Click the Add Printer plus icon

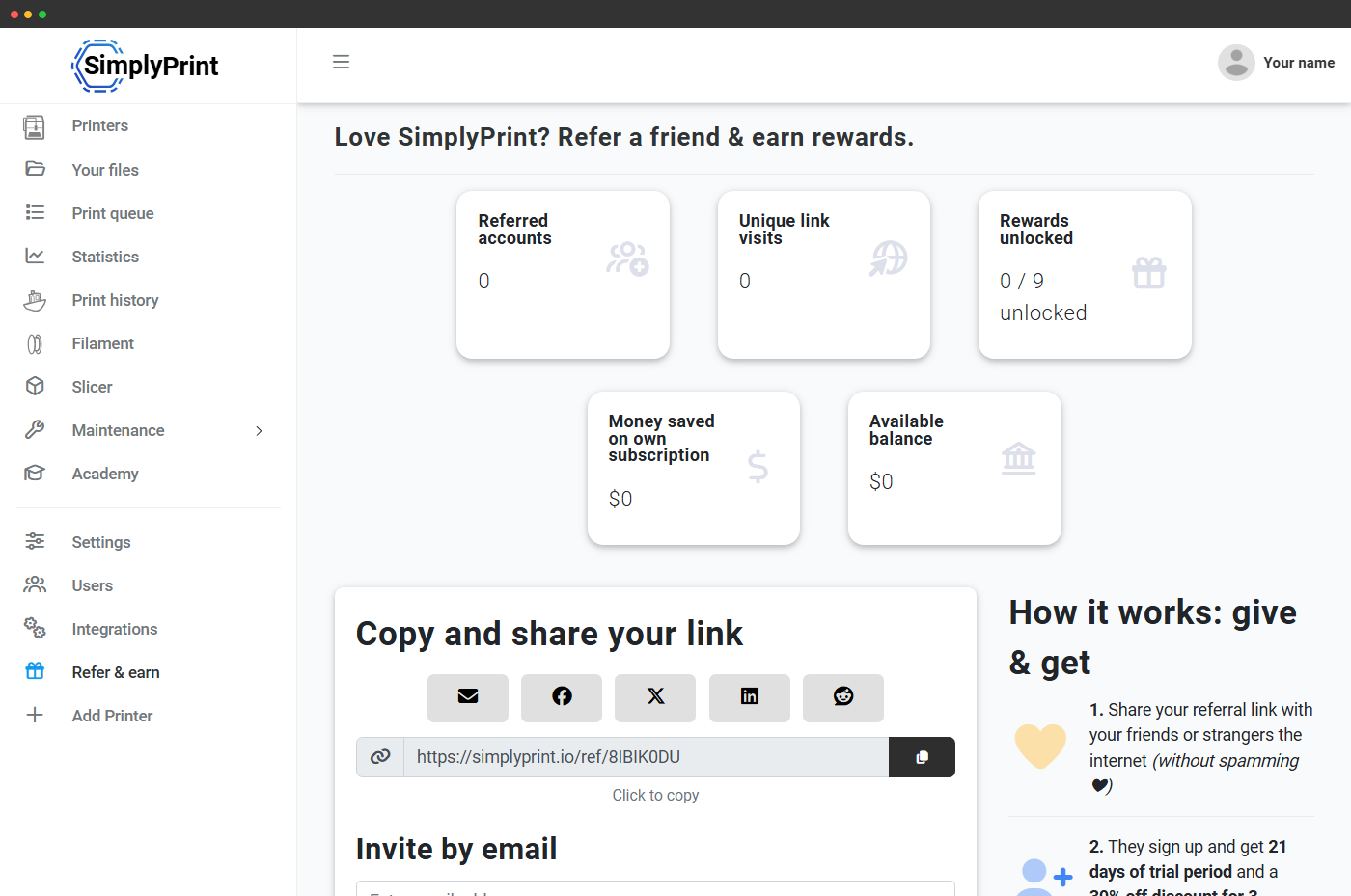(35, 715)
